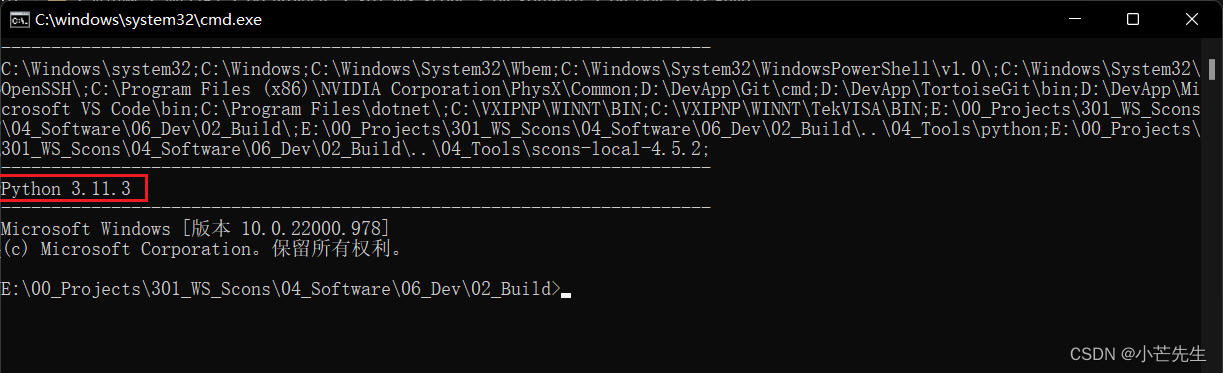Click the Python 3.11.3 version line
Viewport: 1223px width, 373px height.
click(66, 187)
